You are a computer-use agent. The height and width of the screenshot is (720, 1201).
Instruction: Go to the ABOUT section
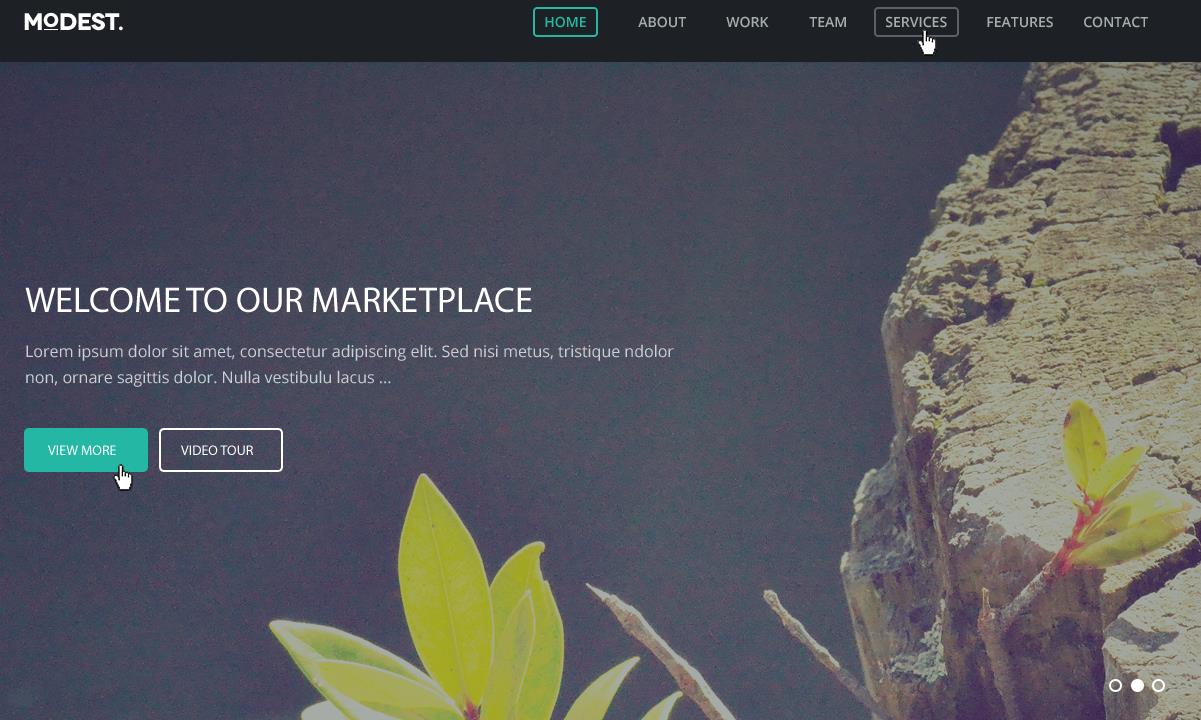pyautogui.click(x=662, y=22)
